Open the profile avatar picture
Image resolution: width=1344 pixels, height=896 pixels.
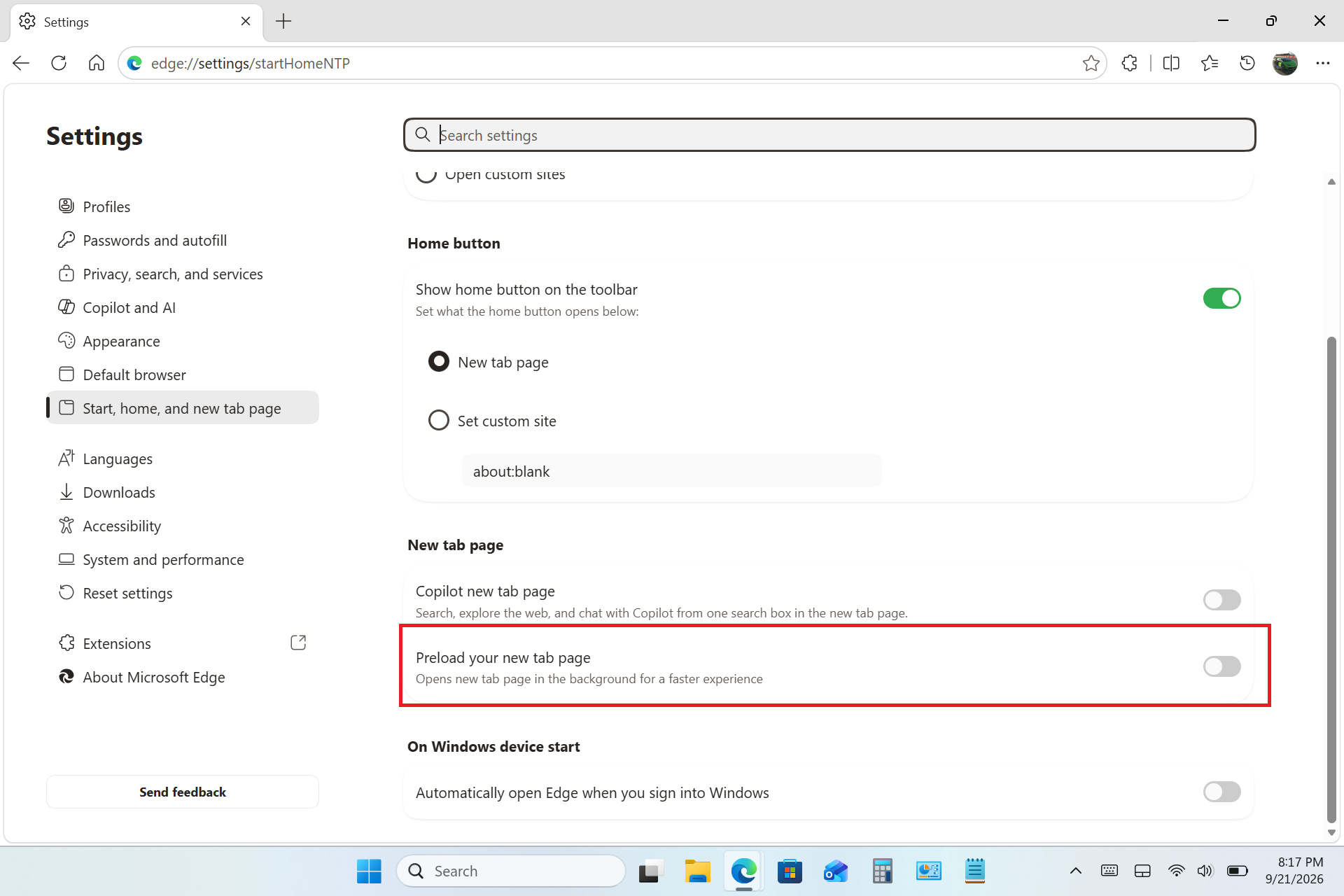click(x=1284, y=63)
